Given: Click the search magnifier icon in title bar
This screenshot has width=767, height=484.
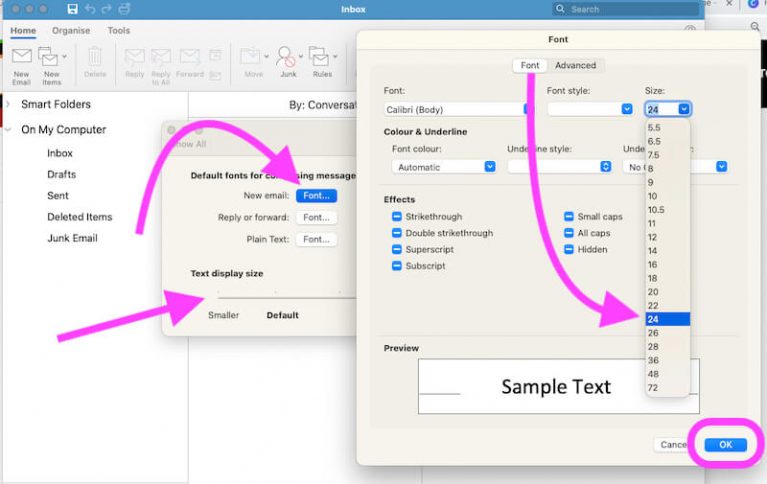Looking at the screenshot, I should 560,9.
